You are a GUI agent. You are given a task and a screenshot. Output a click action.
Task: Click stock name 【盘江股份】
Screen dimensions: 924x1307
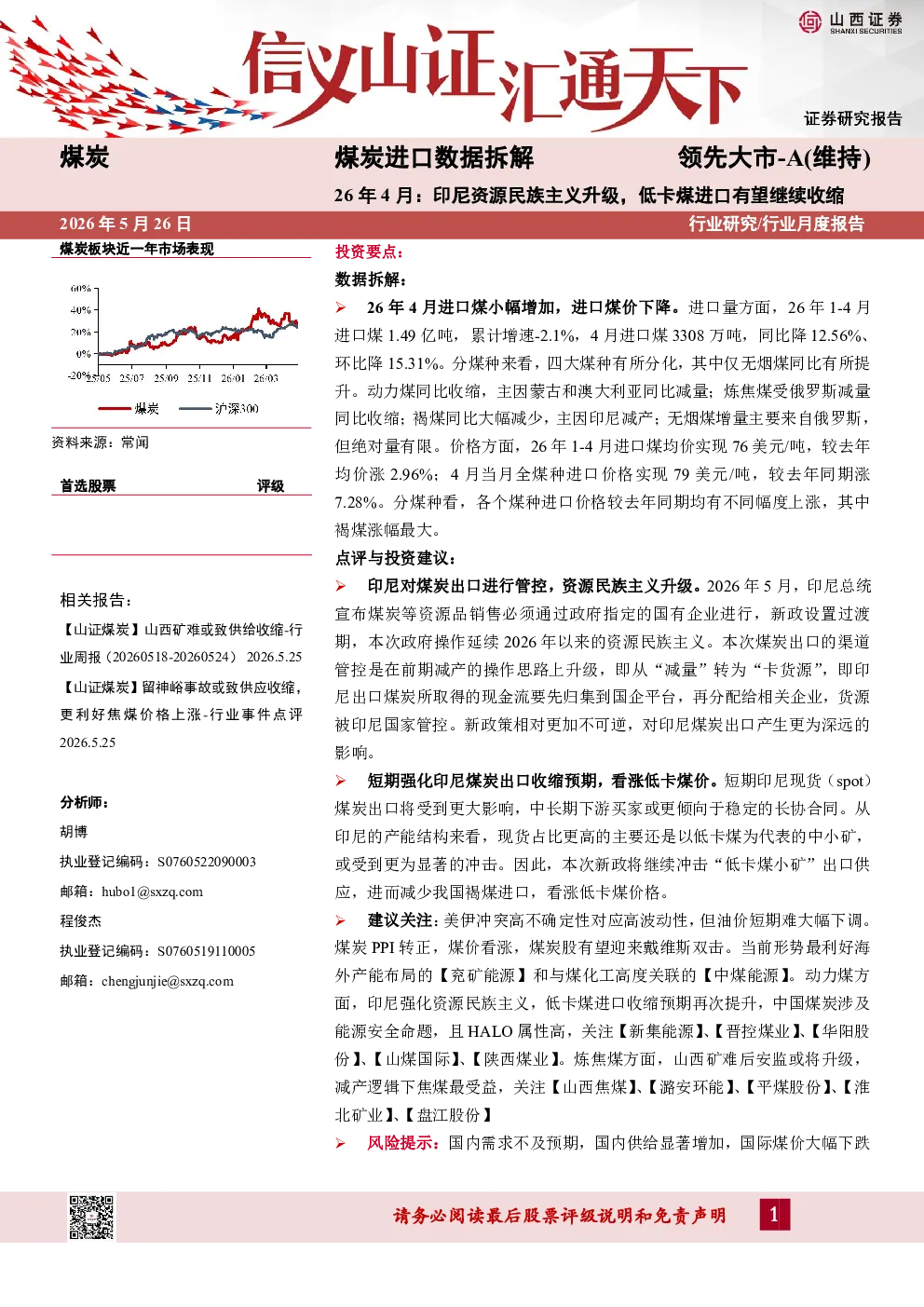click(x=447, y=1115)
